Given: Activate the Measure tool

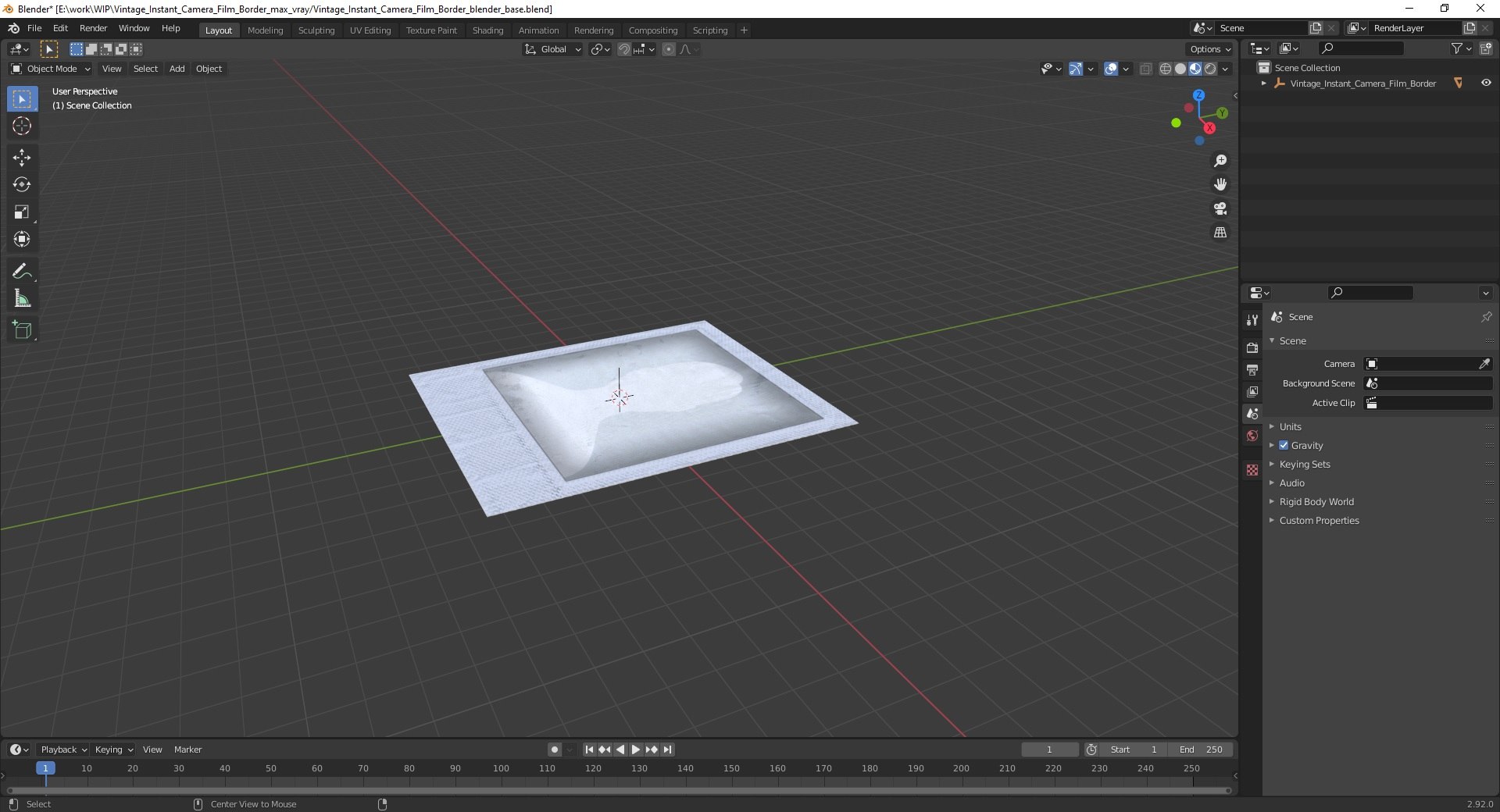Looking at the screenshot, I should coord(22,298).
